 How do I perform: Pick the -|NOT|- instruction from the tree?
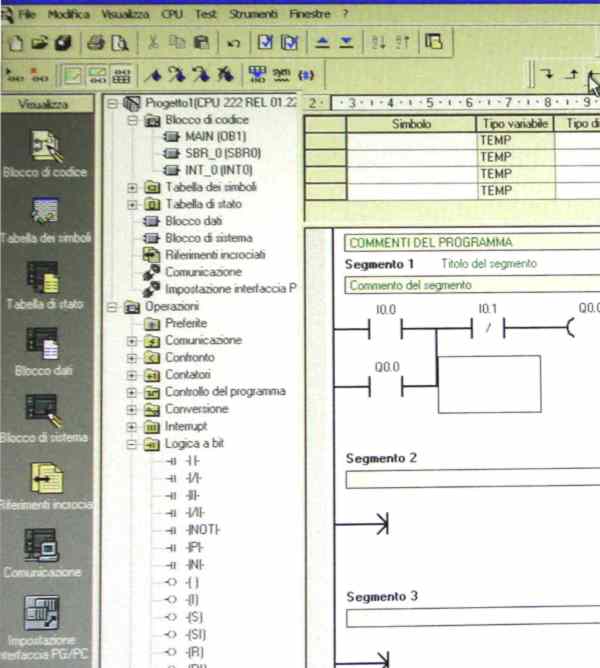[x=203, y=529]
